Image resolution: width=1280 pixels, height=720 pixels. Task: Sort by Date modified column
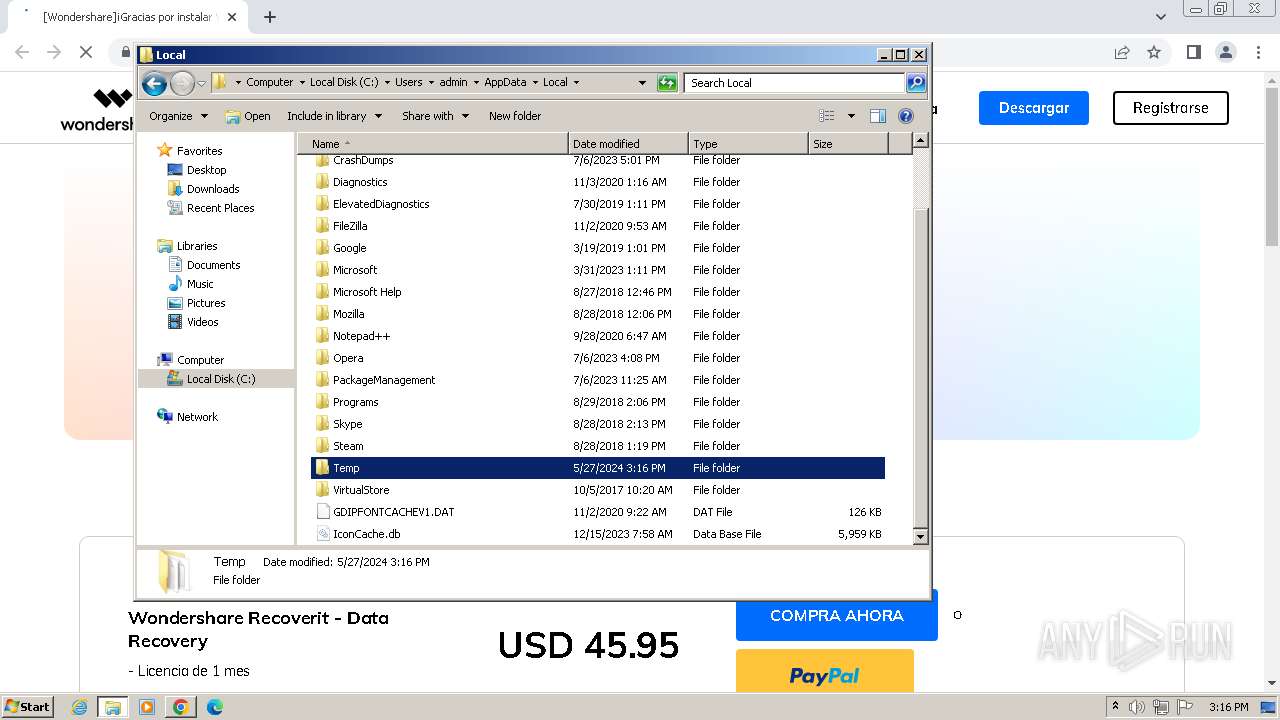[x=628, y=144]
